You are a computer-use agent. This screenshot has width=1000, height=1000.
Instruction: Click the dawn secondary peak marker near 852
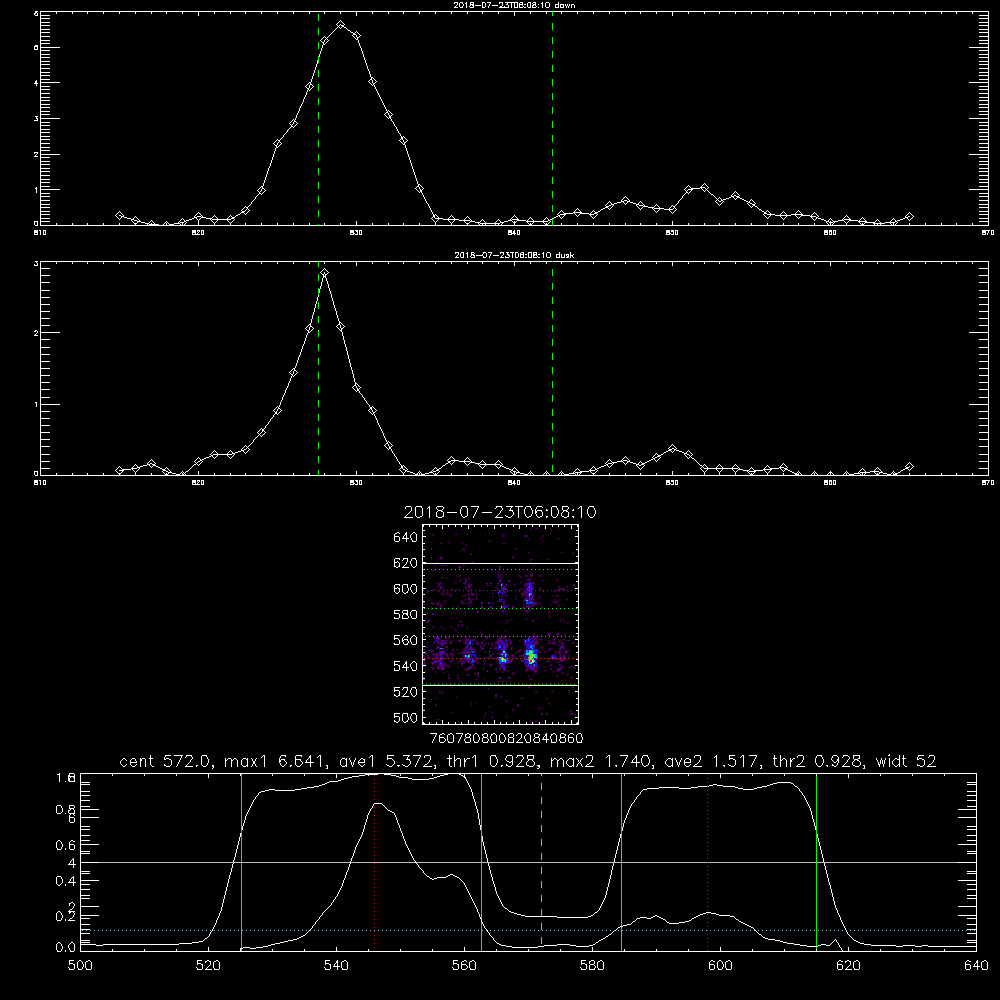704,188
